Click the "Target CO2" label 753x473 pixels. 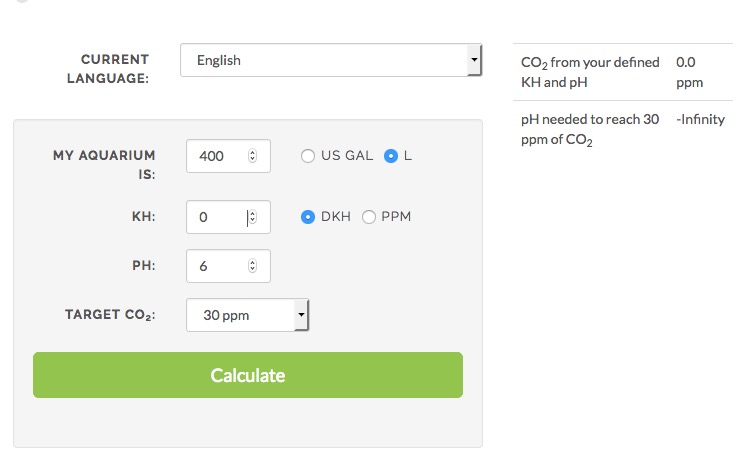[x=110, y=315]
